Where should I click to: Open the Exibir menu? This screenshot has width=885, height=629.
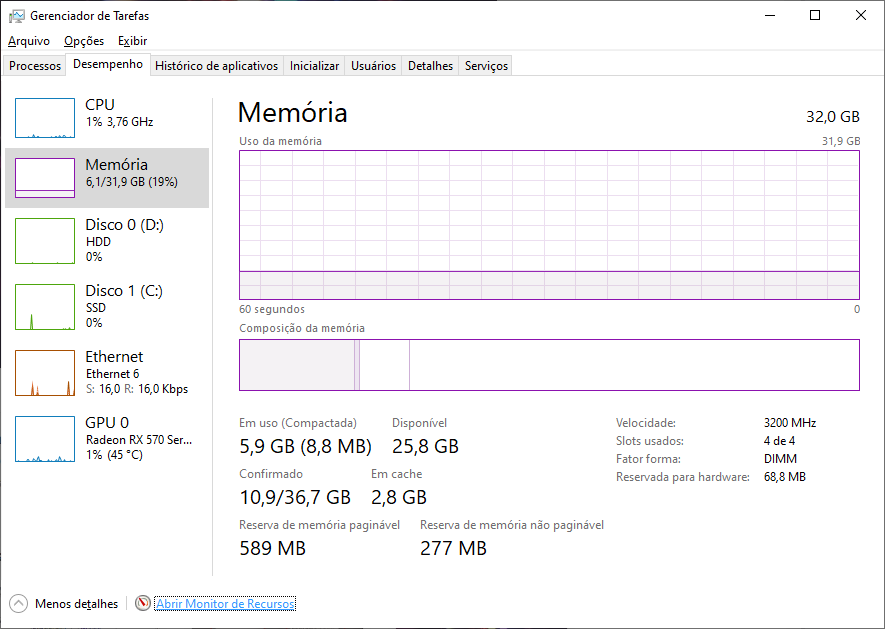click(x=132, y=41)
